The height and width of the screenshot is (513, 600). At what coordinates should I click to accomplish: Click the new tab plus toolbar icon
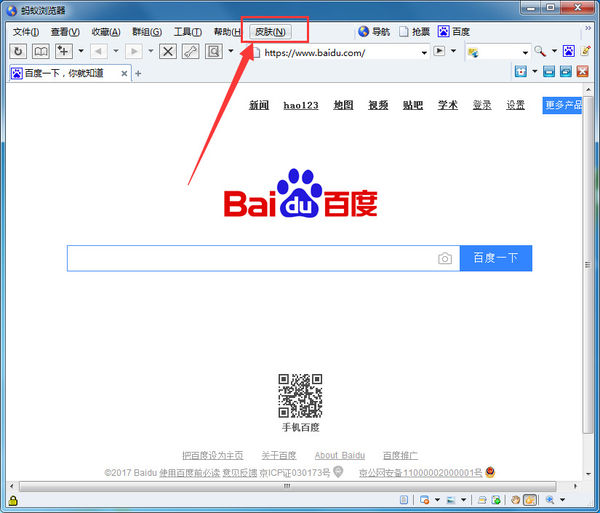pyautogui.click(x=64, y=51)
